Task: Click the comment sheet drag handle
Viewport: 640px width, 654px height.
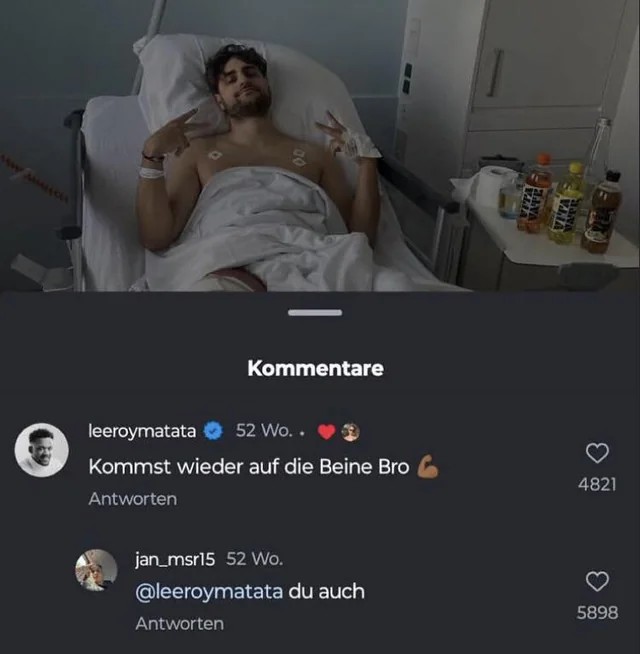Action: coord(315,313)
